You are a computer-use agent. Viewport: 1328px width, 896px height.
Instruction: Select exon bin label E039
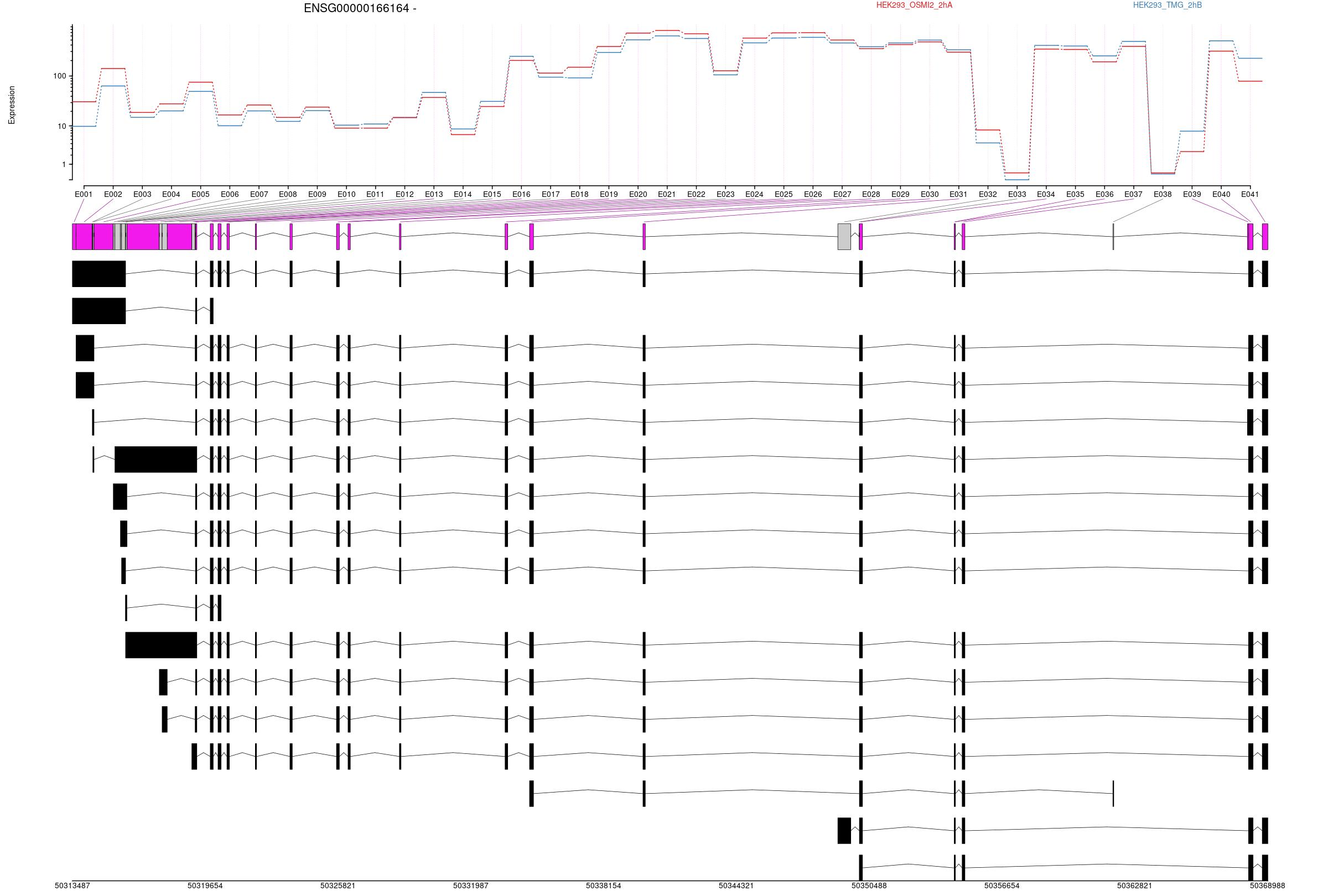point(1192,194)
